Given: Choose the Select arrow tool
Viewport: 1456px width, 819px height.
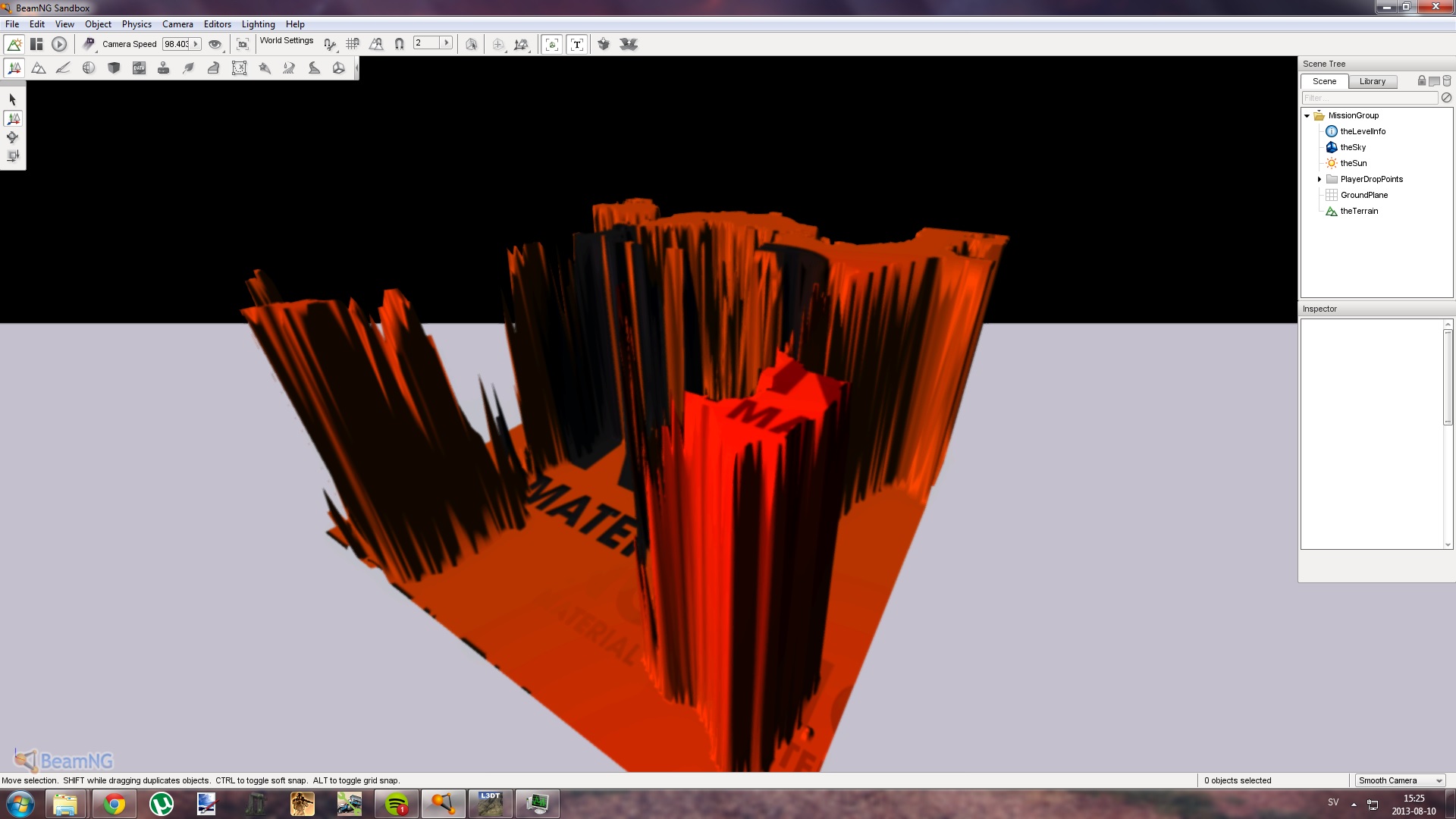Looking at the screenshot, I should 12,99.
